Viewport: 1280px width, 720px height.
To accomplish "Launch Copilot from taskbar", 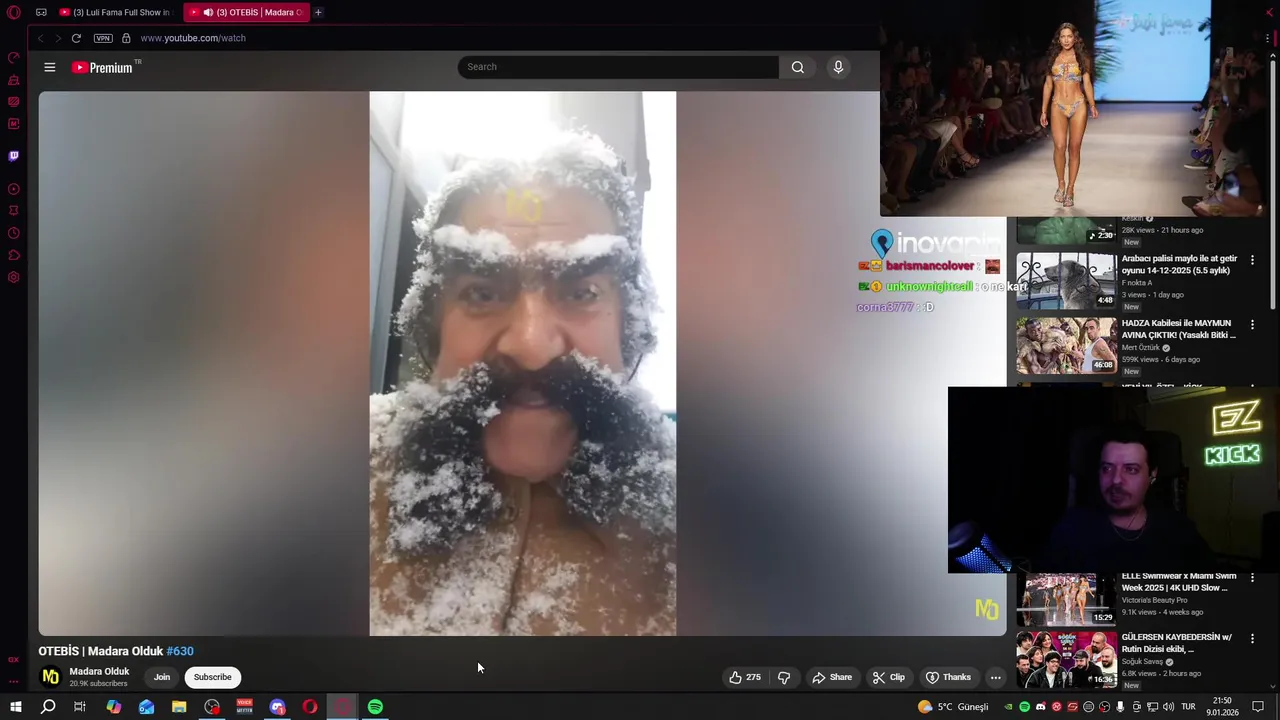I will tap(113, 707).
